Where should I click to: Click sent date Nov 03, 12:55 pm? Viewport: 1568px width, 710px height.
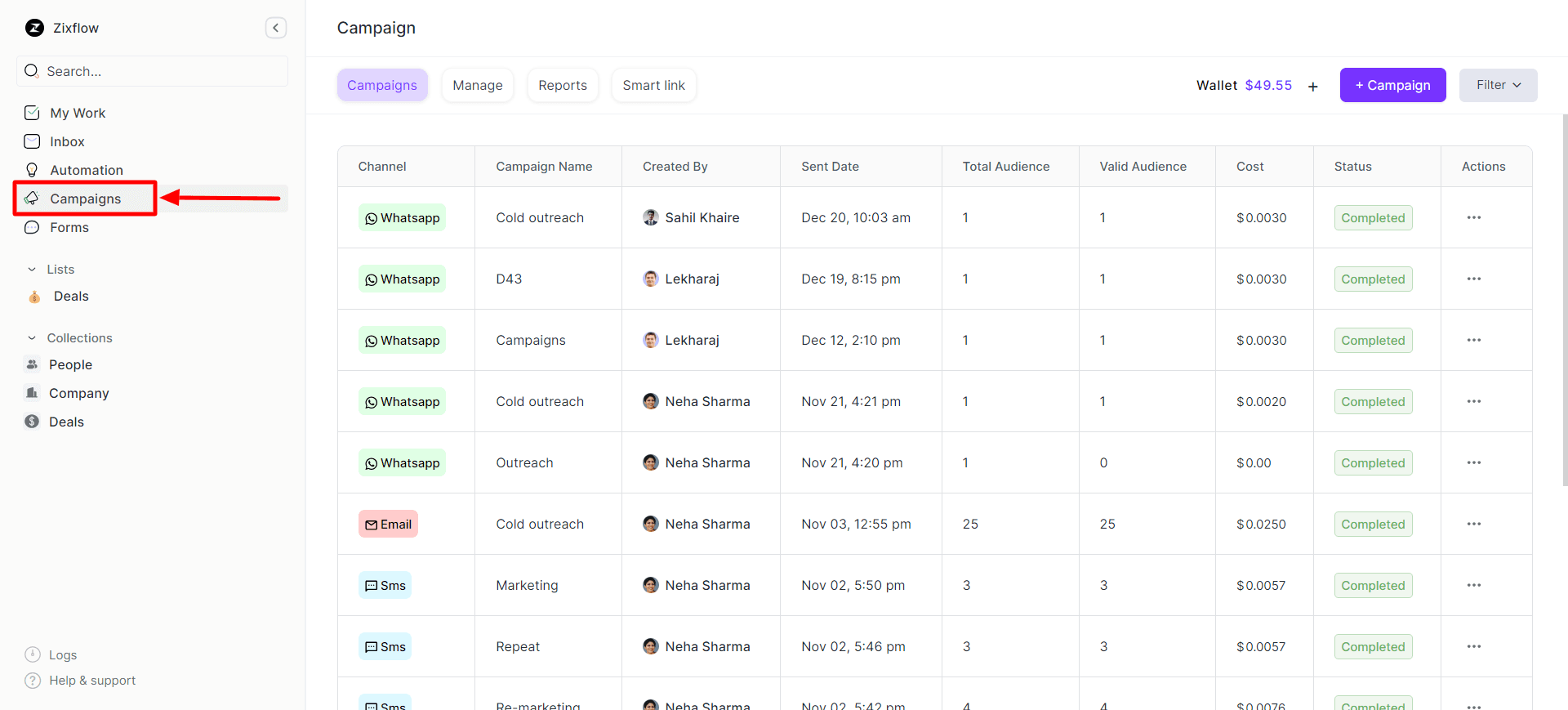tap(856, 524)
